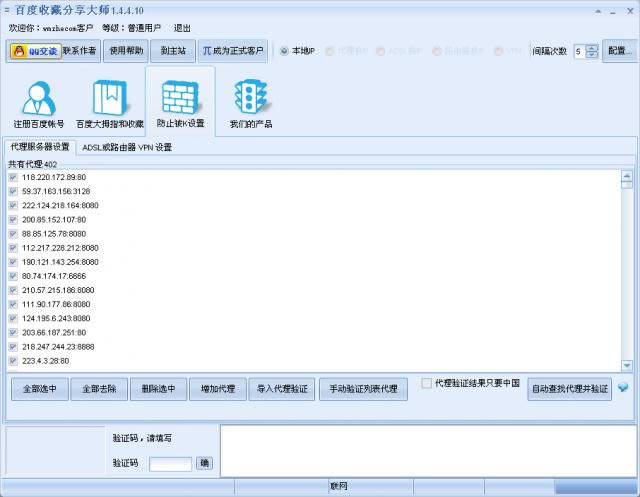This screenshot has height=497, width=640.
Task: Click 退出 logout link
Action: (x=182, y=28)
